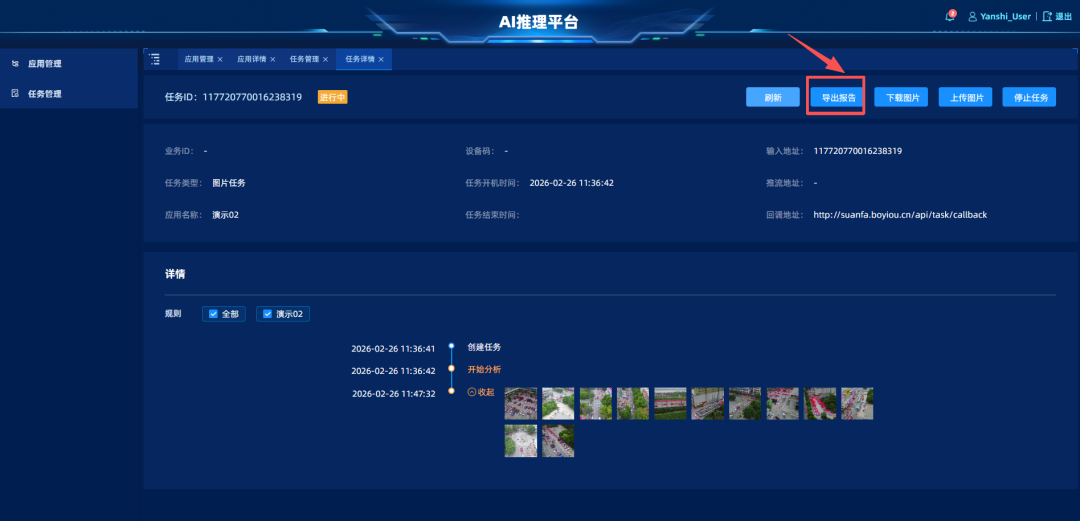Switch to the 应用详情 tab

pyautogui.click(x=252, y=60)
